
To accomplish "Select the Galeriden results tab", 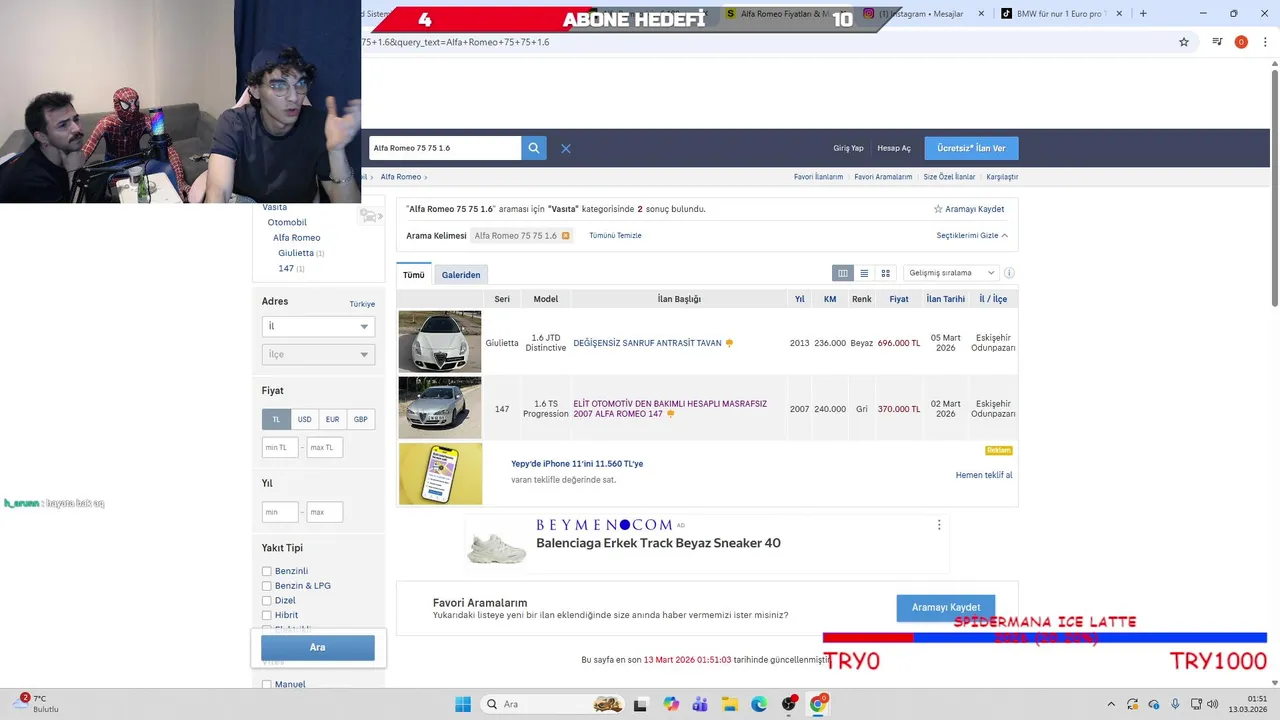I will click(461, 275).
